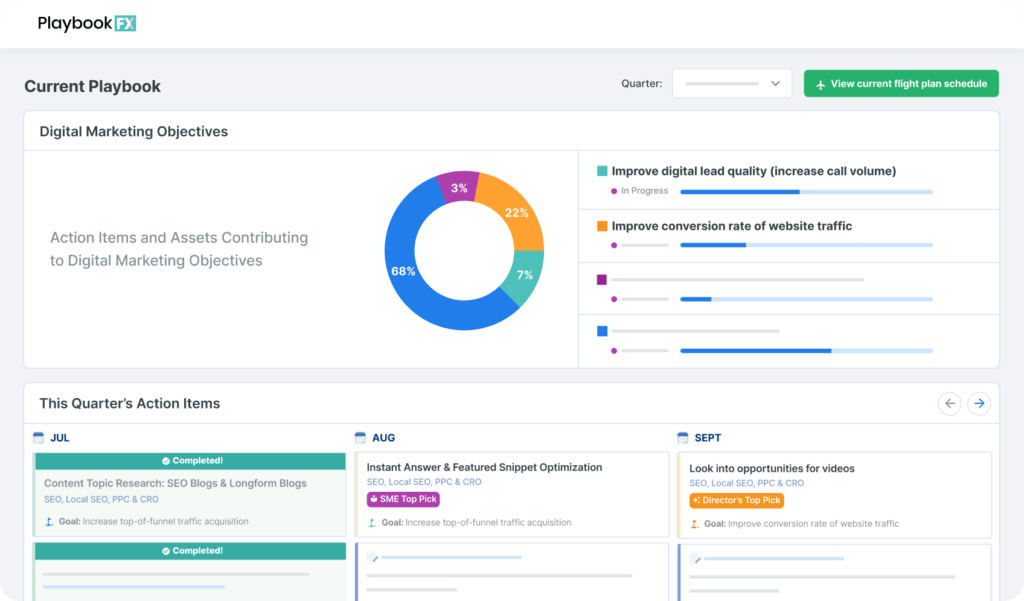Viewport: 1024px width, 601px height.
Task: Click the AUG calendar icon
Action: (360, 437)
